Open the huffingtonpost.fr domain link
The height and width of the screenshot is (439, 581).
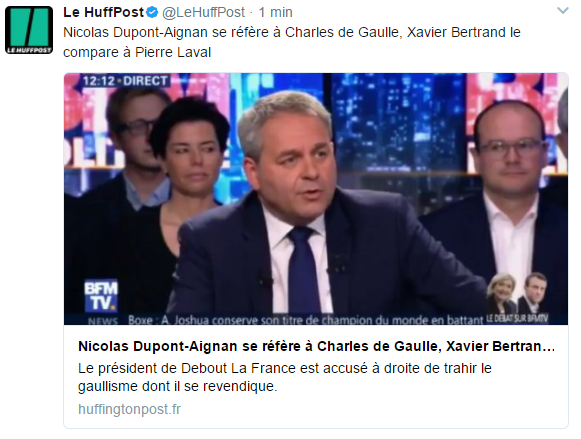tap(129, 409)
